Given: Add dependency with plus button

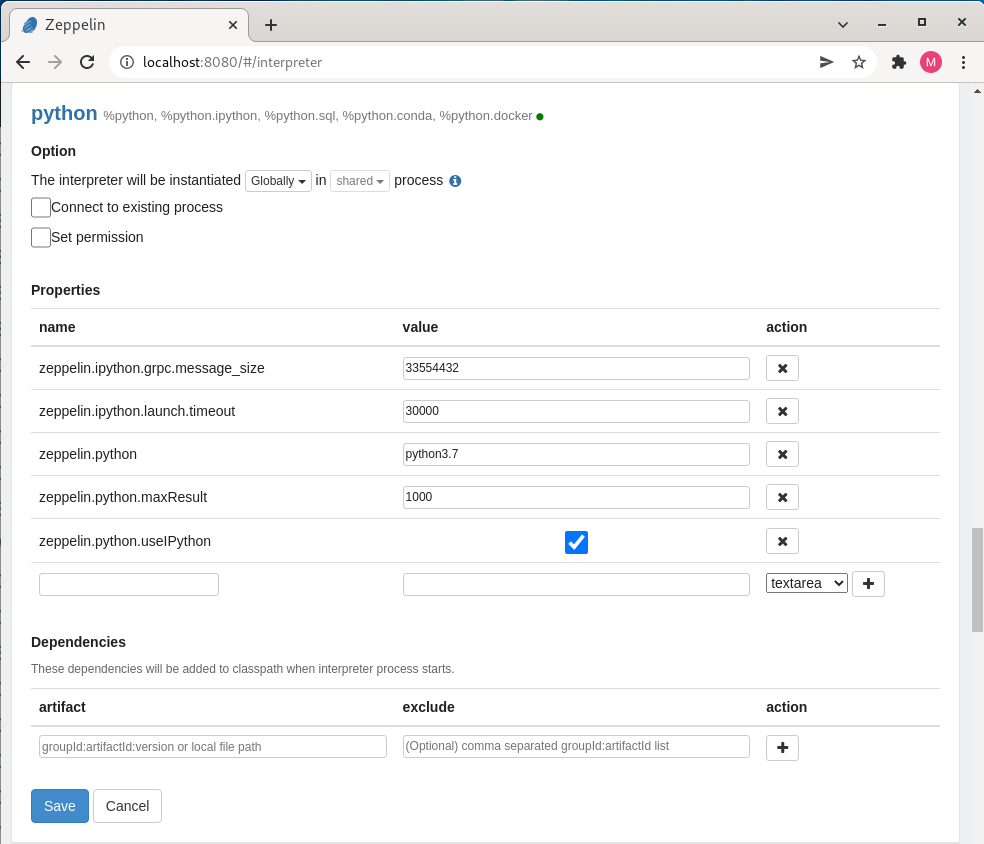Looking at the screenshot, I should [x=782, y=747].
